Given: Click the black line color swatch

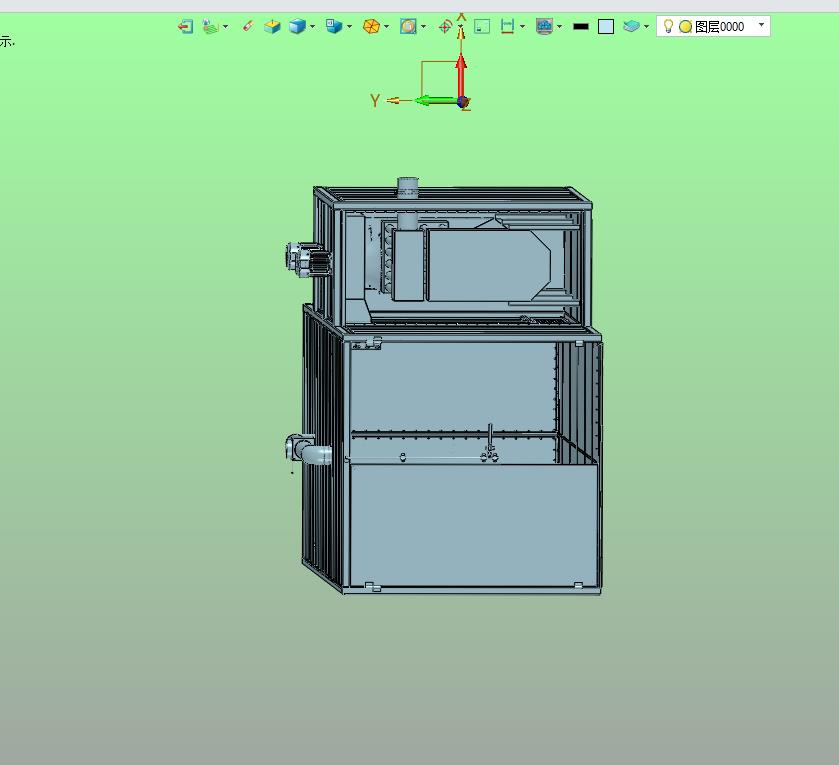Looking at the screenshot, I should coord(581,26).
